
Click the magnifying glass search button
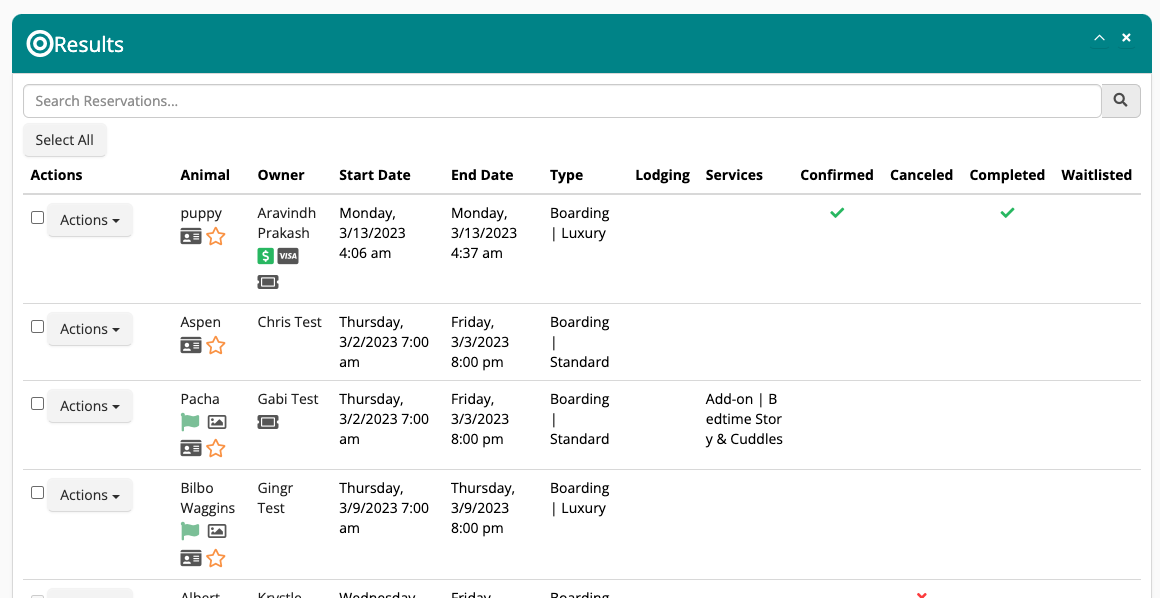1121,101
